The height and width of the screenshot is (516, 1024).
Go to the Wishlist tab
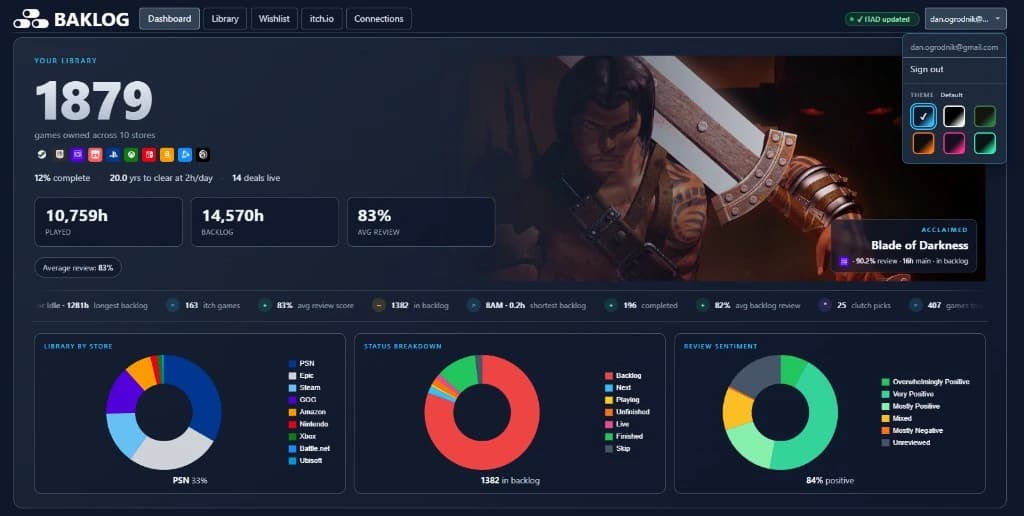coord(274,19)
